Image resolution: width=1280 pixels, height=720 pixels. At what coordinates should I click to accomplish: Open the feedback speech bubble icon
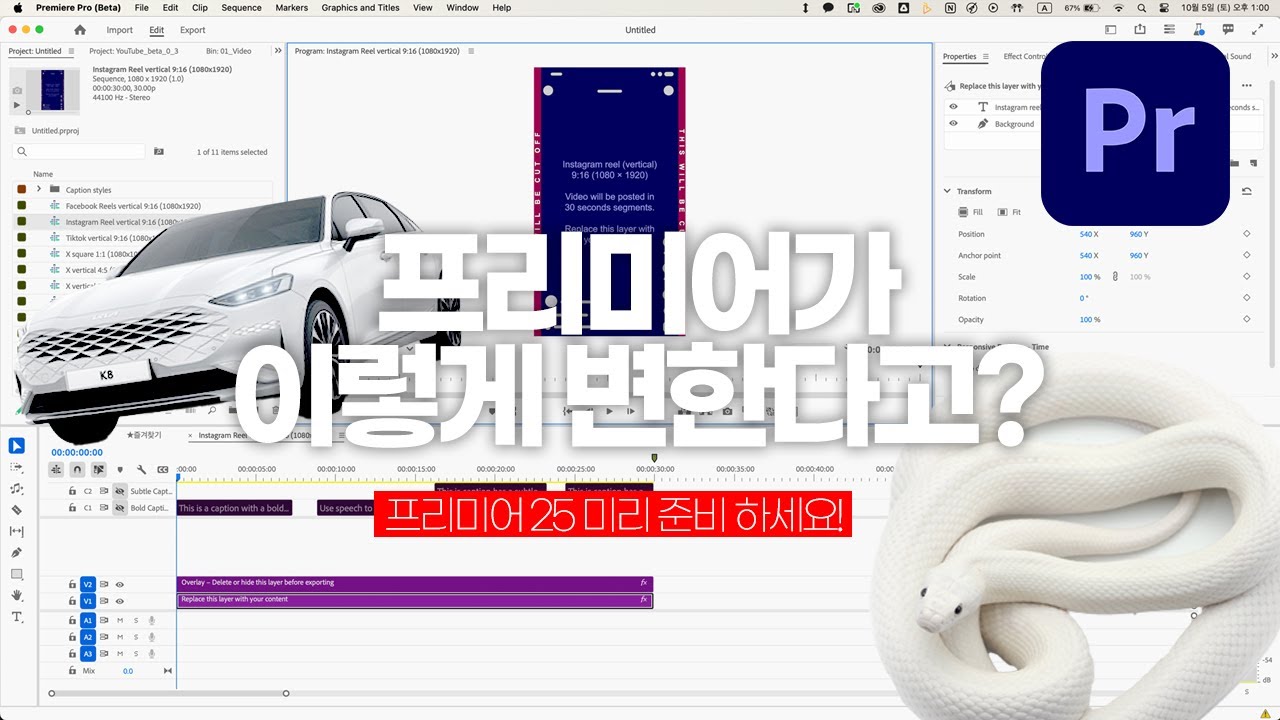1228,30
